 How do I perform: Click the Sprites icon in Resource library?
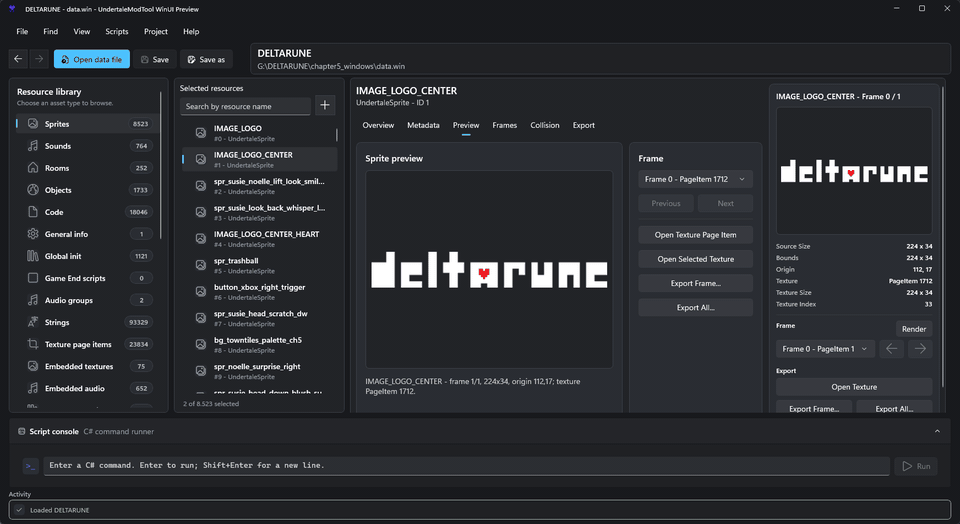(33, 124)
